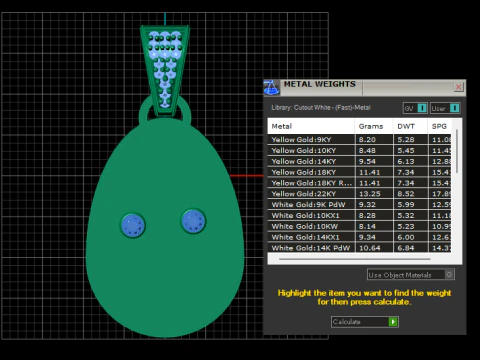Click the 13.25 grams value

click(370, 194)
